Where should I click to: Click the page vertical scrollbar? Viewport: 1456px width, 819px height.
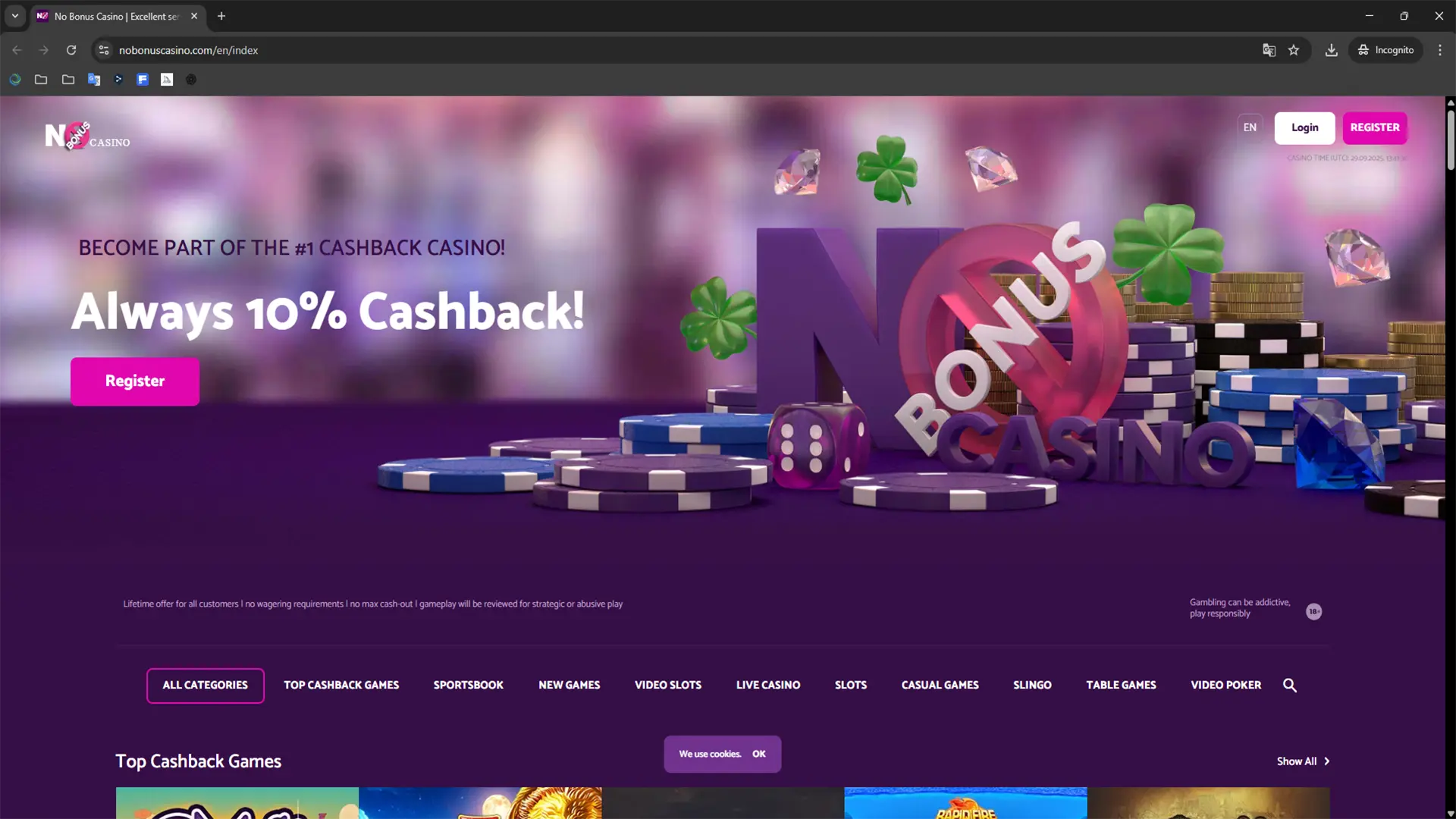(1450, 141)
